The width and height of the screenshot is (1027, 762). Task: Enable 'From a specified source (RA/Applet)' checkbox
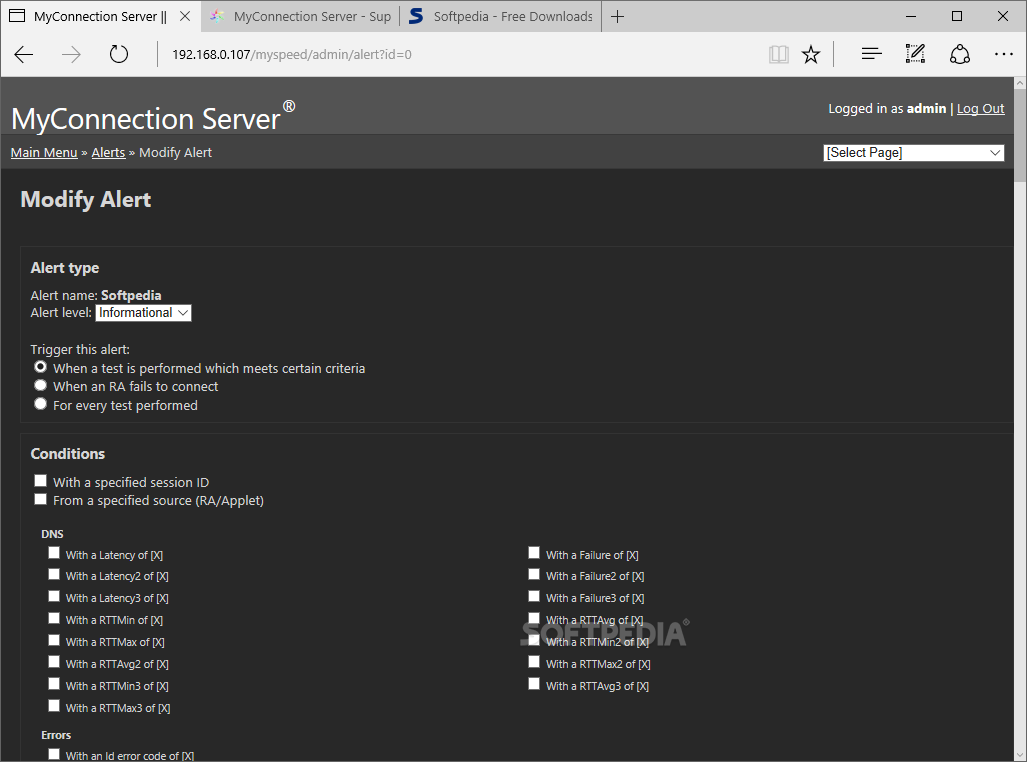41,499
